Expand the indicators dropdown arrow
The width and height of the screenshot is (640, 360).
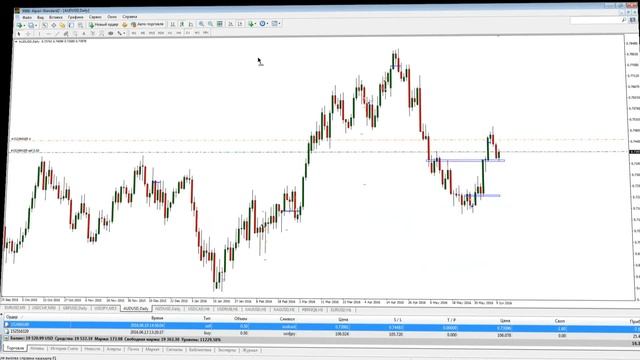click(x=255, y=24)
